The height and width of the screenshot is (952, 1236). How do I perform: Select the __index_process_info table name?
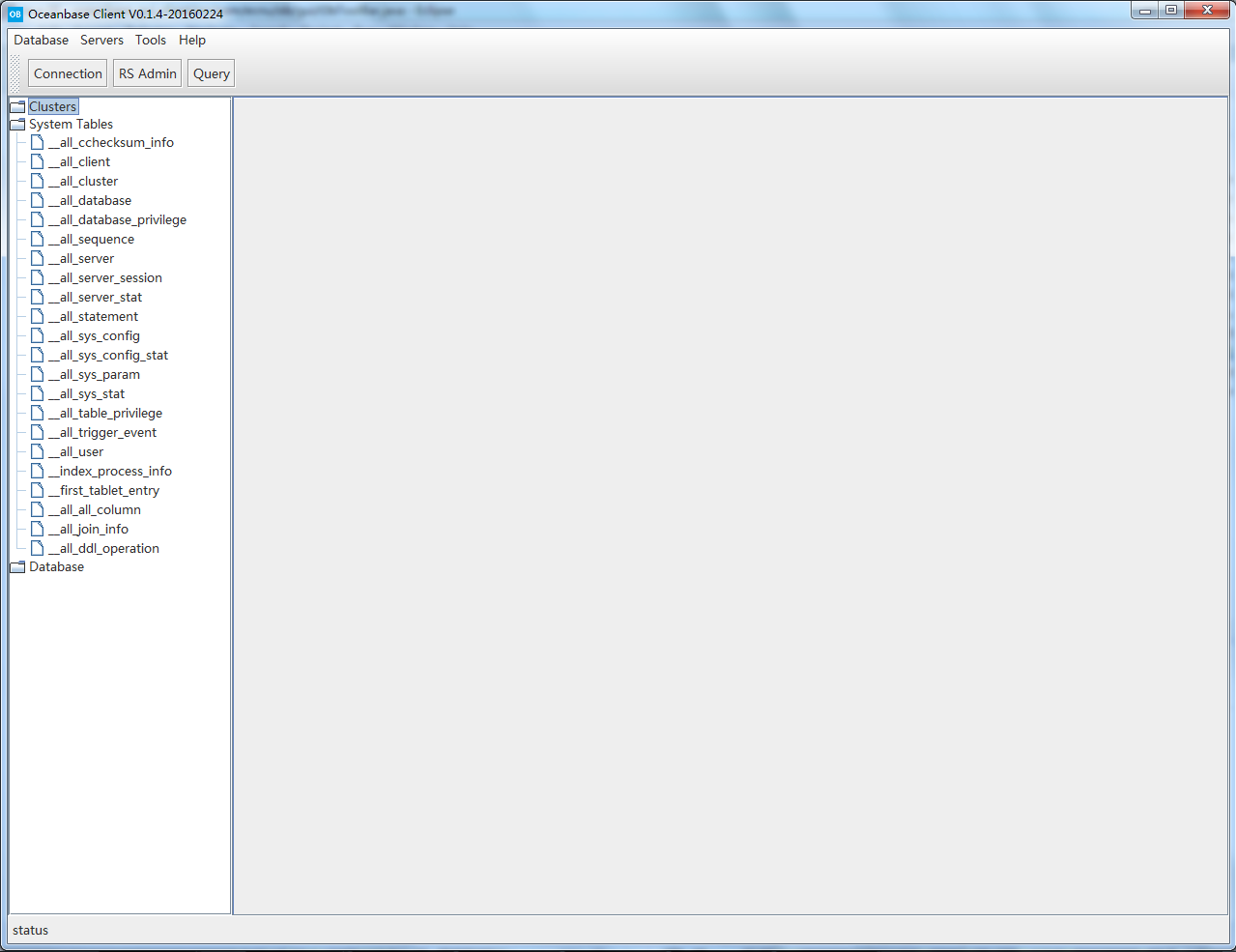coord(110,471)
